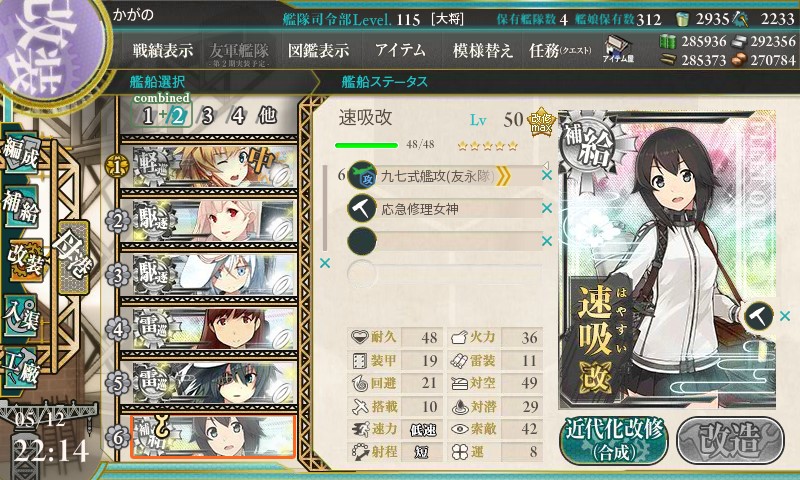
Task: Open the アイテム屋 shop icon
Action: coord(617,49)
